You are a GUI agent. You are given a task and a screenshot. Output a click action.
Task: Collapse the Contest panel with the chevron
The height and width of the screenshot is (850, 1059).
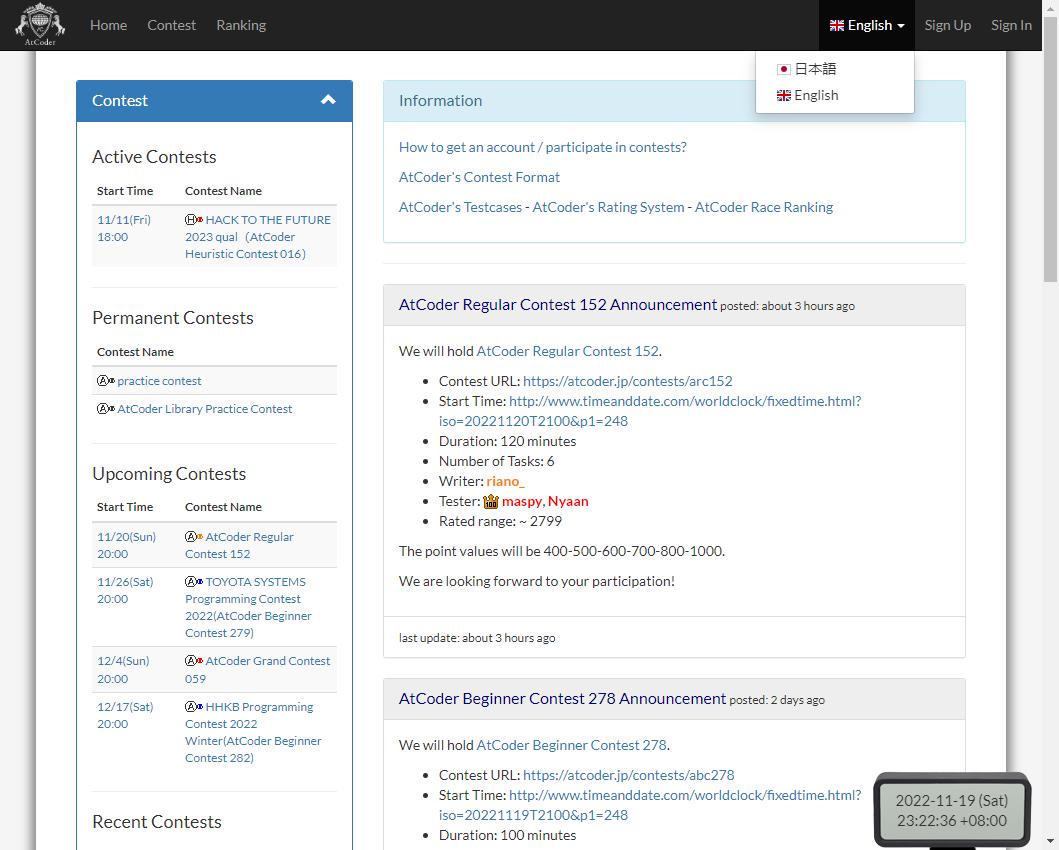328,100
